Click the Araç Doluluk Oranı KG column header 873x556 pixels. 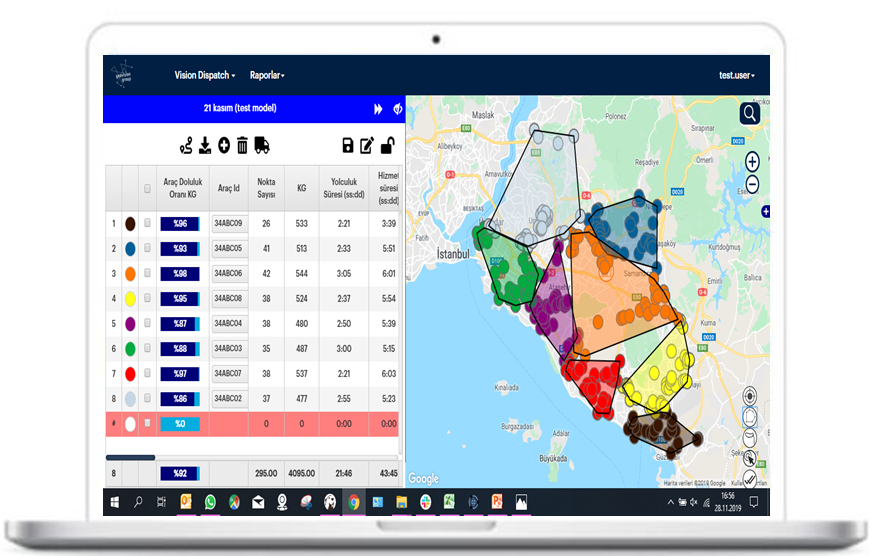183,188
